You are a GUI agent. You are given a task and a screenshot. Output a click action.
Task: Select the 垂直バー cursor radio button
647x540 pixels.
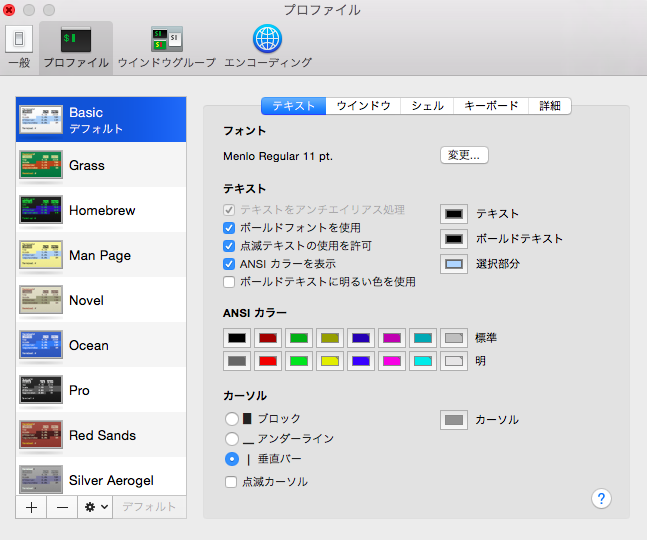pyautogui.click(x=232, y=459)
